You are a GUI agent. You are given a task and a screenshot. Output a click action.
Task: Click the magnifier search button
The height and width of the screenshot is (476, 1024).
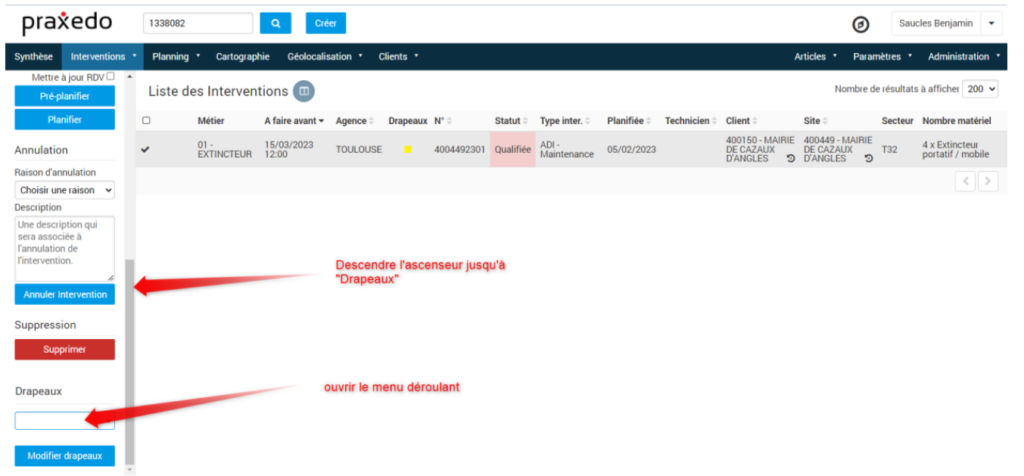[x=275, y=23]
